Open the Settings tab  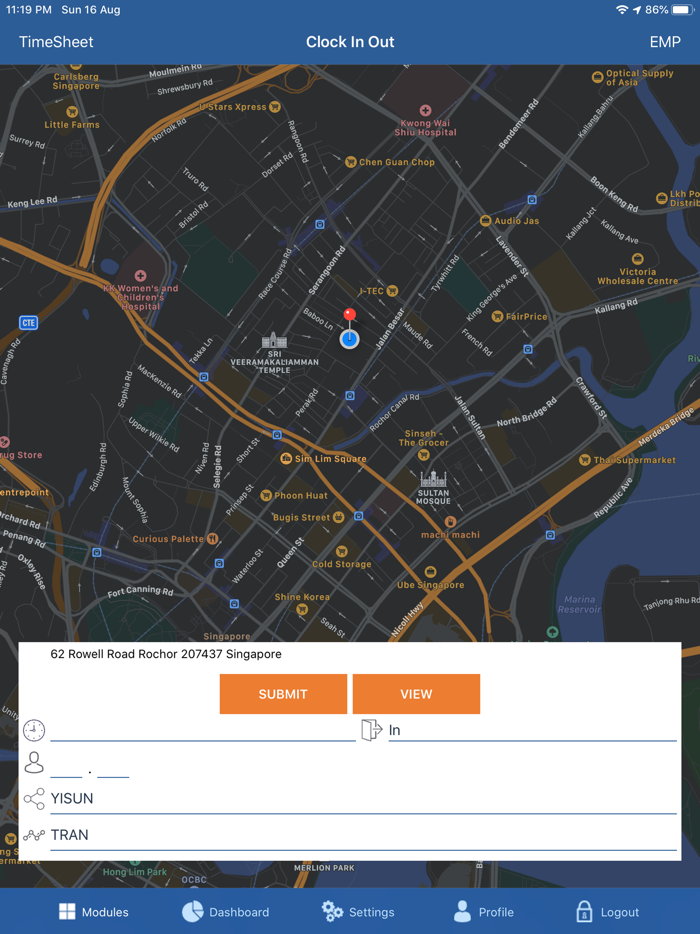pyautogui.click(x=357, y=911)
